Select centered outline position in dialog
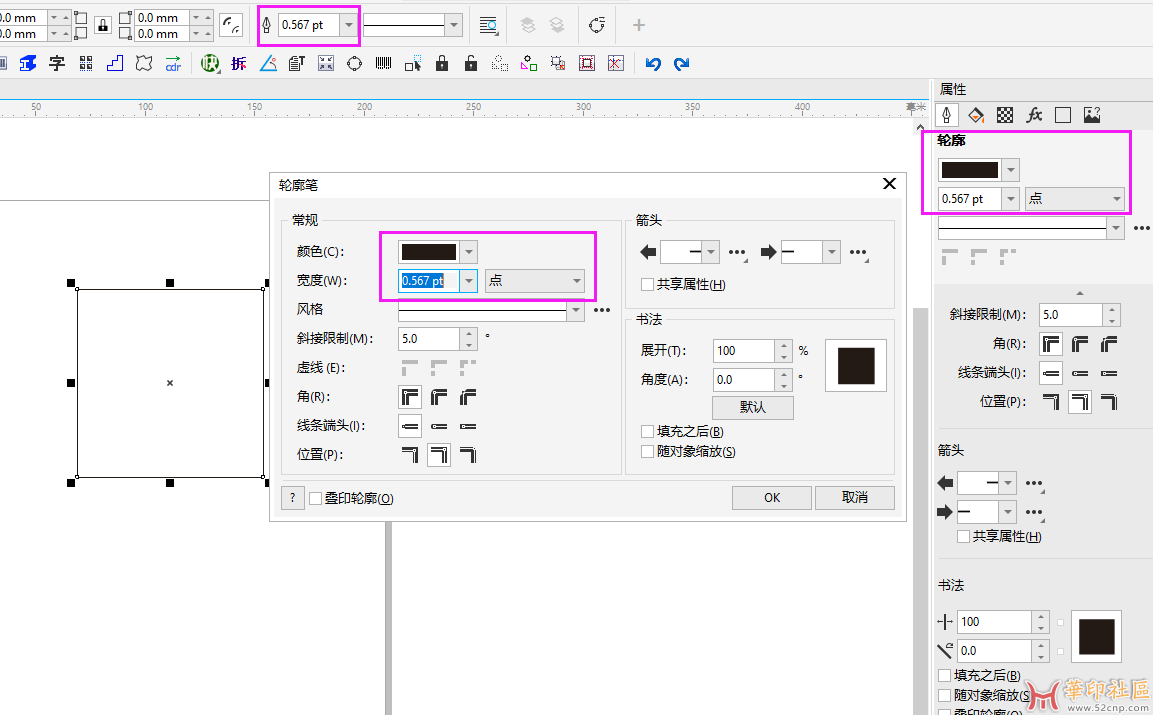The image size is (1153, 715). tap(439, 455)
